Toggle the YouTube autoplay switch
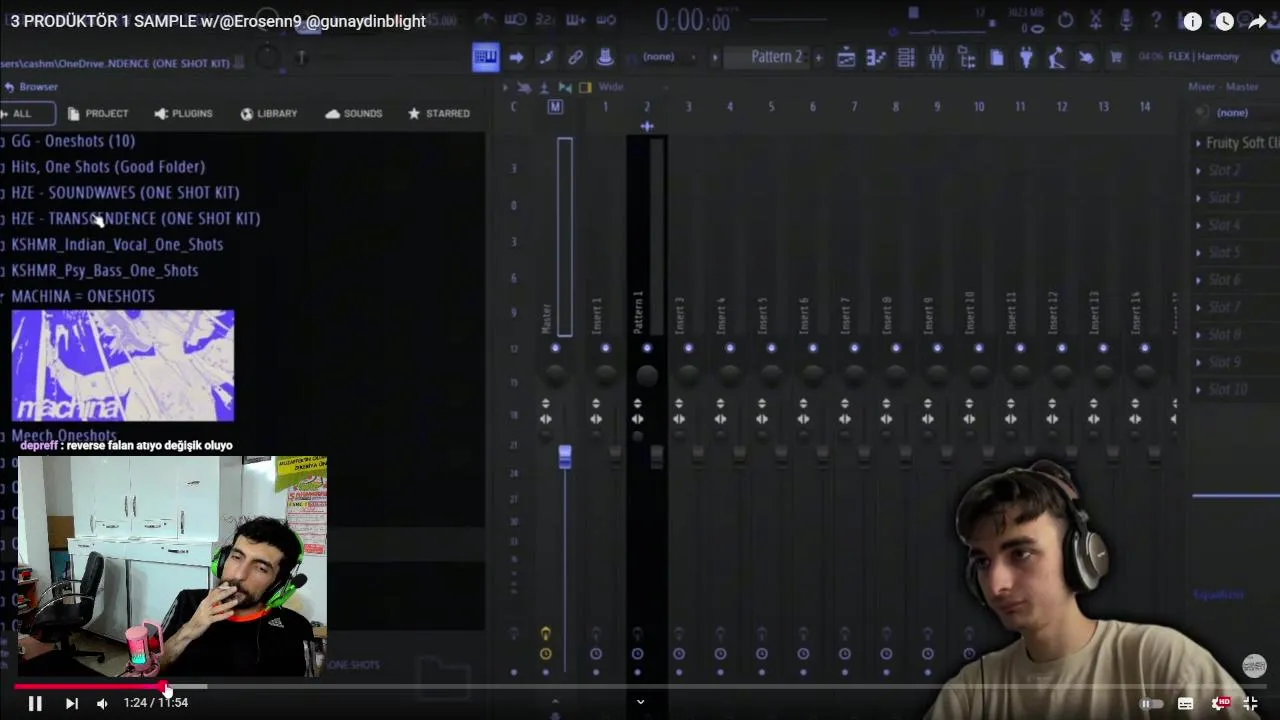1280x720 pixels. click(x=1151, y=703)
